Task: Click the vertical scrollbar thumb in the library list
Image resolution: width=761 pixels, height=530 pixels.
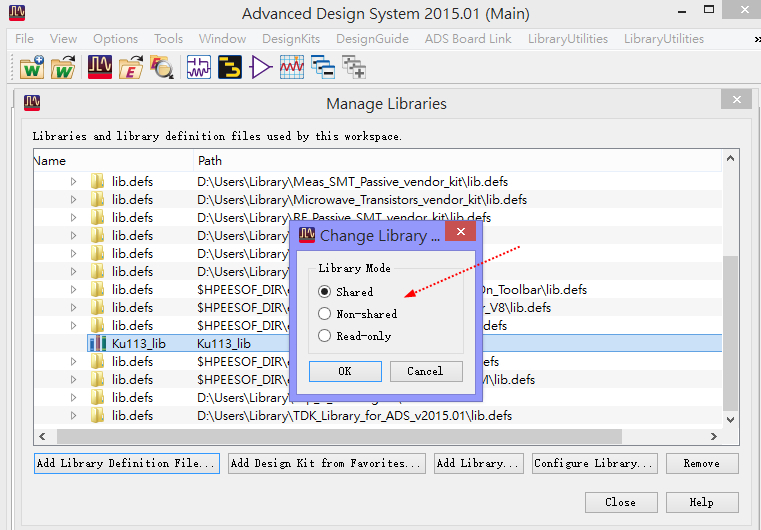Action: [x=730, y=333]
